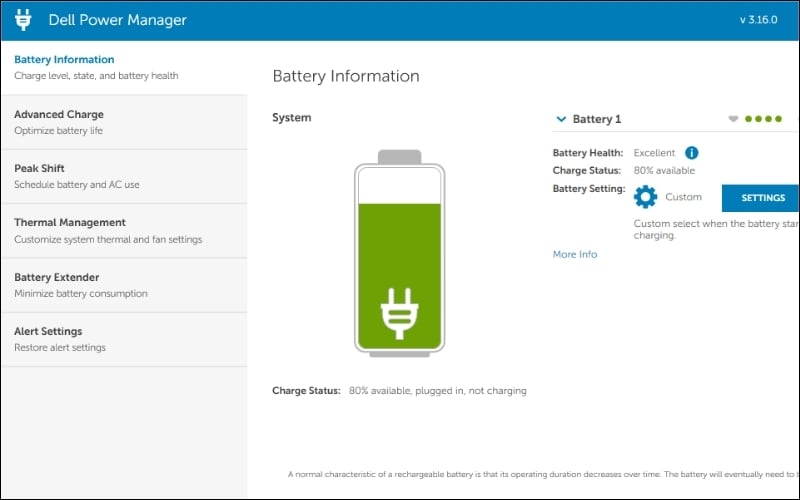Click the Battery Setting: label
The image size is (800, 500).
point(589,189)
